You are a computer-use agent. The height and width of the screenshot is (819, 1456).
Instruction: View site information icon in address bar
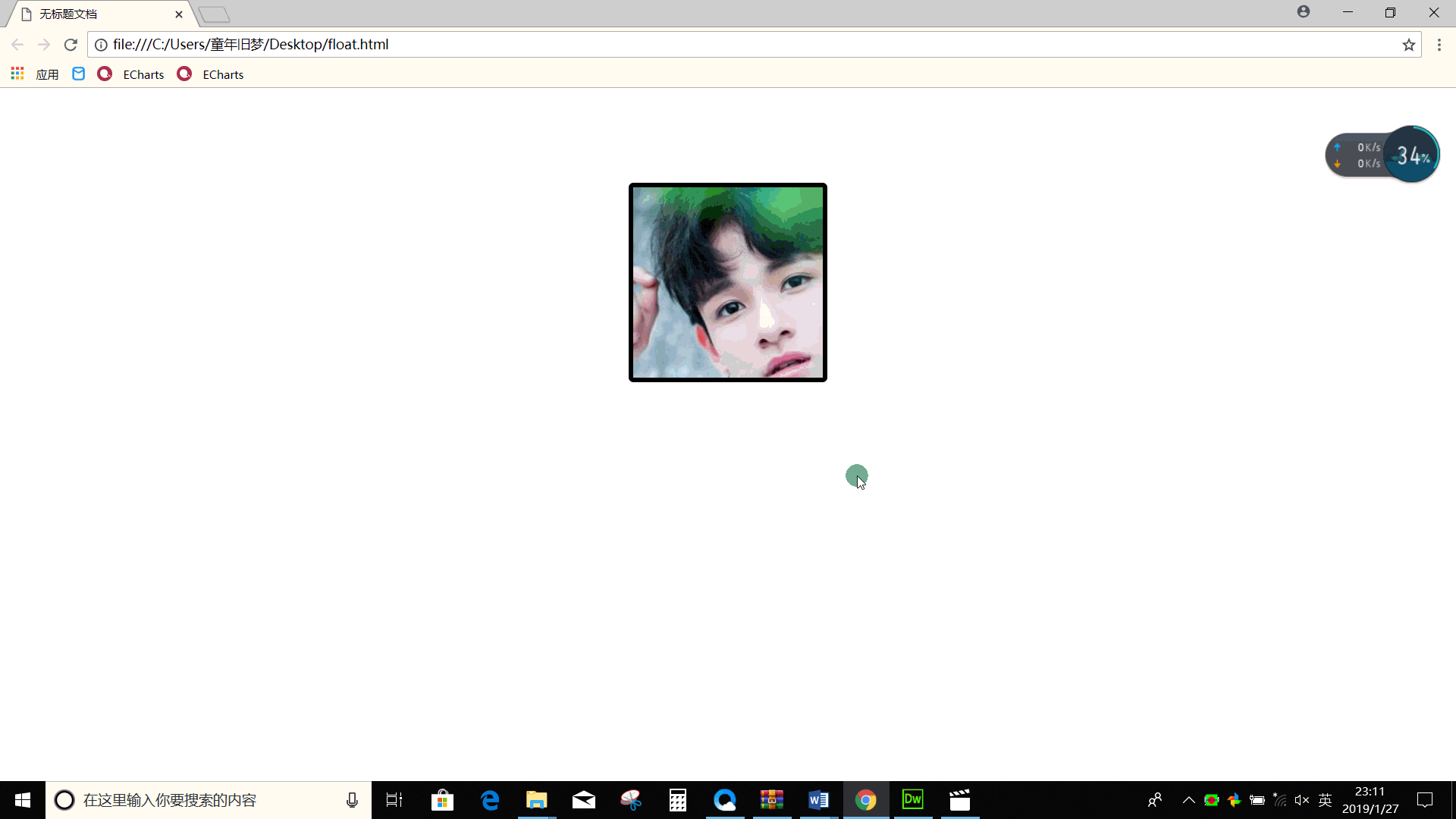click(x=101, y=45)
